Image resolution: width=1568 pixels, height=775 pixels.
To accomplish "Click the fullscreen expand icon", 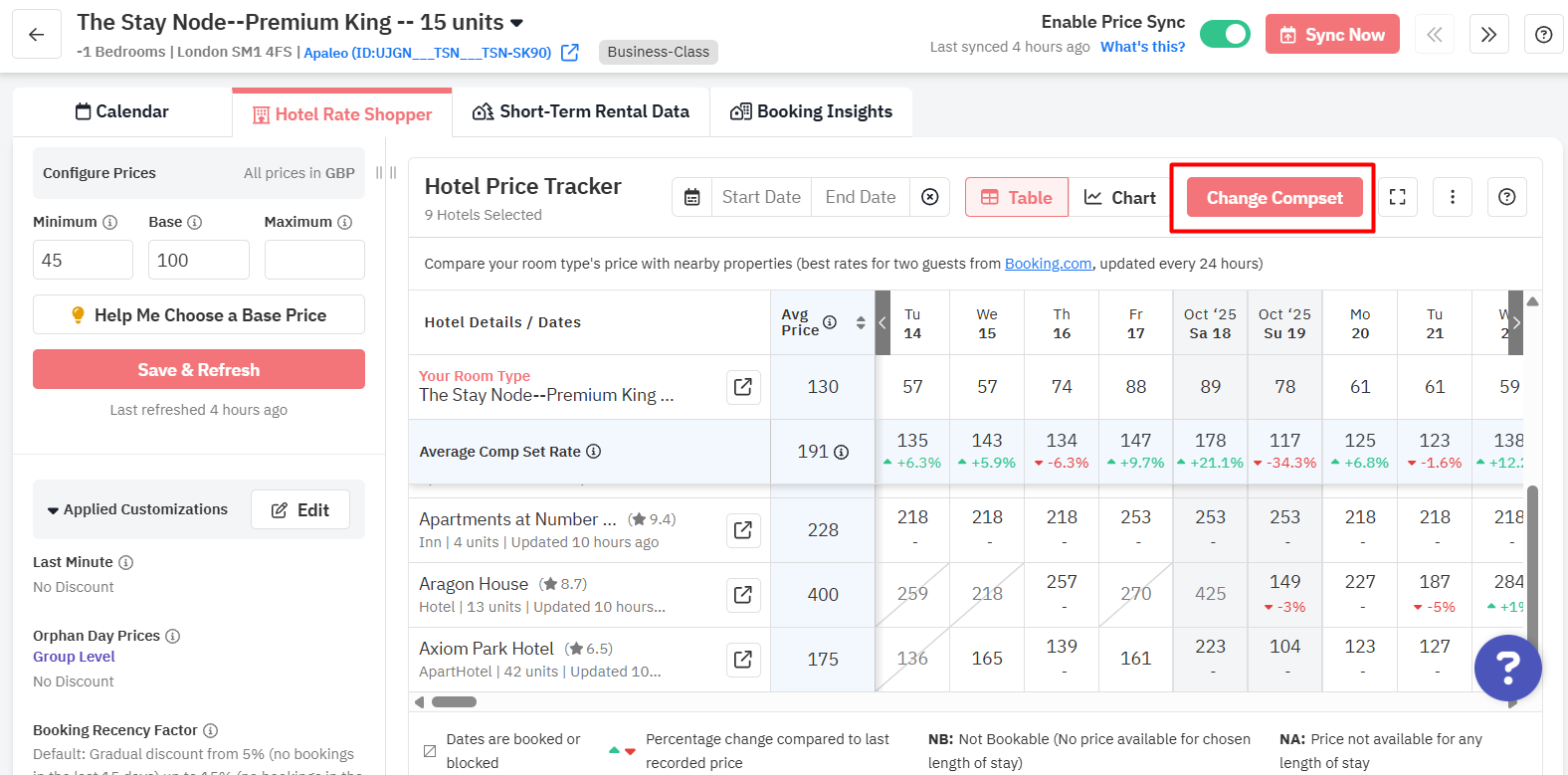I will click(x=1398, y=197).
